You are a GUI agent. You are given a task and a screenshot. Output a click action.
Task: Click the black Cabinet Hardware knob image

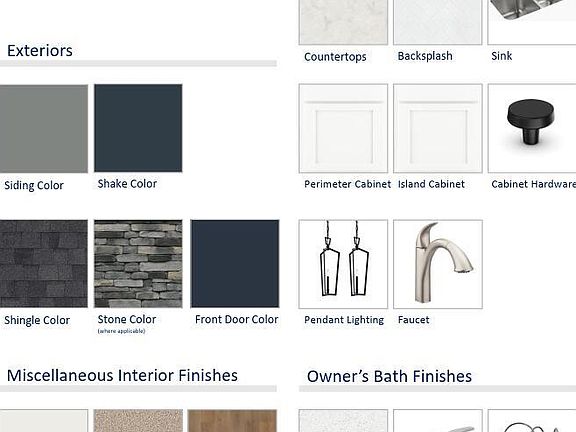pyautogui.click(x=532, y=128)
